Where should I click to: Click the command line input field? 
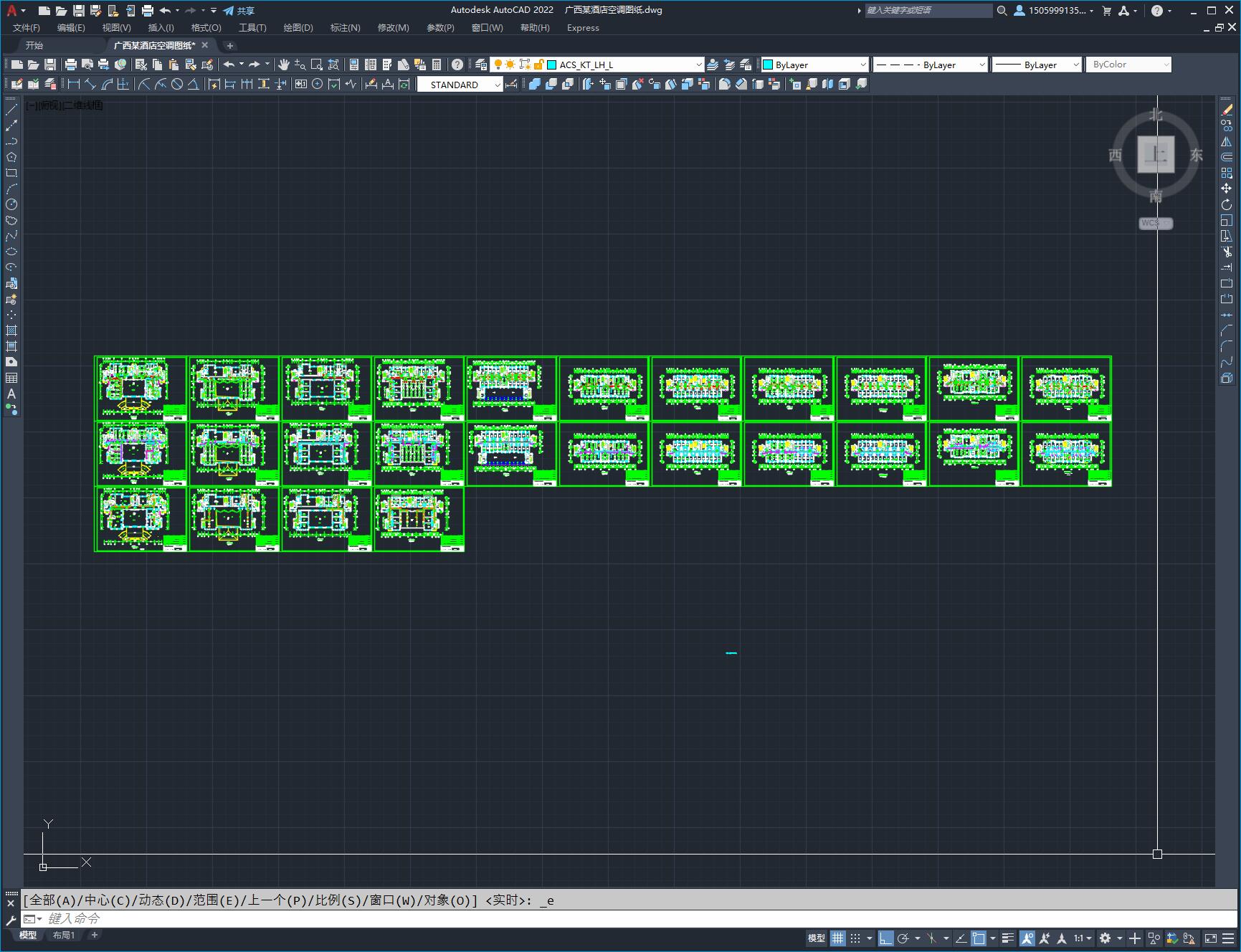628,918
